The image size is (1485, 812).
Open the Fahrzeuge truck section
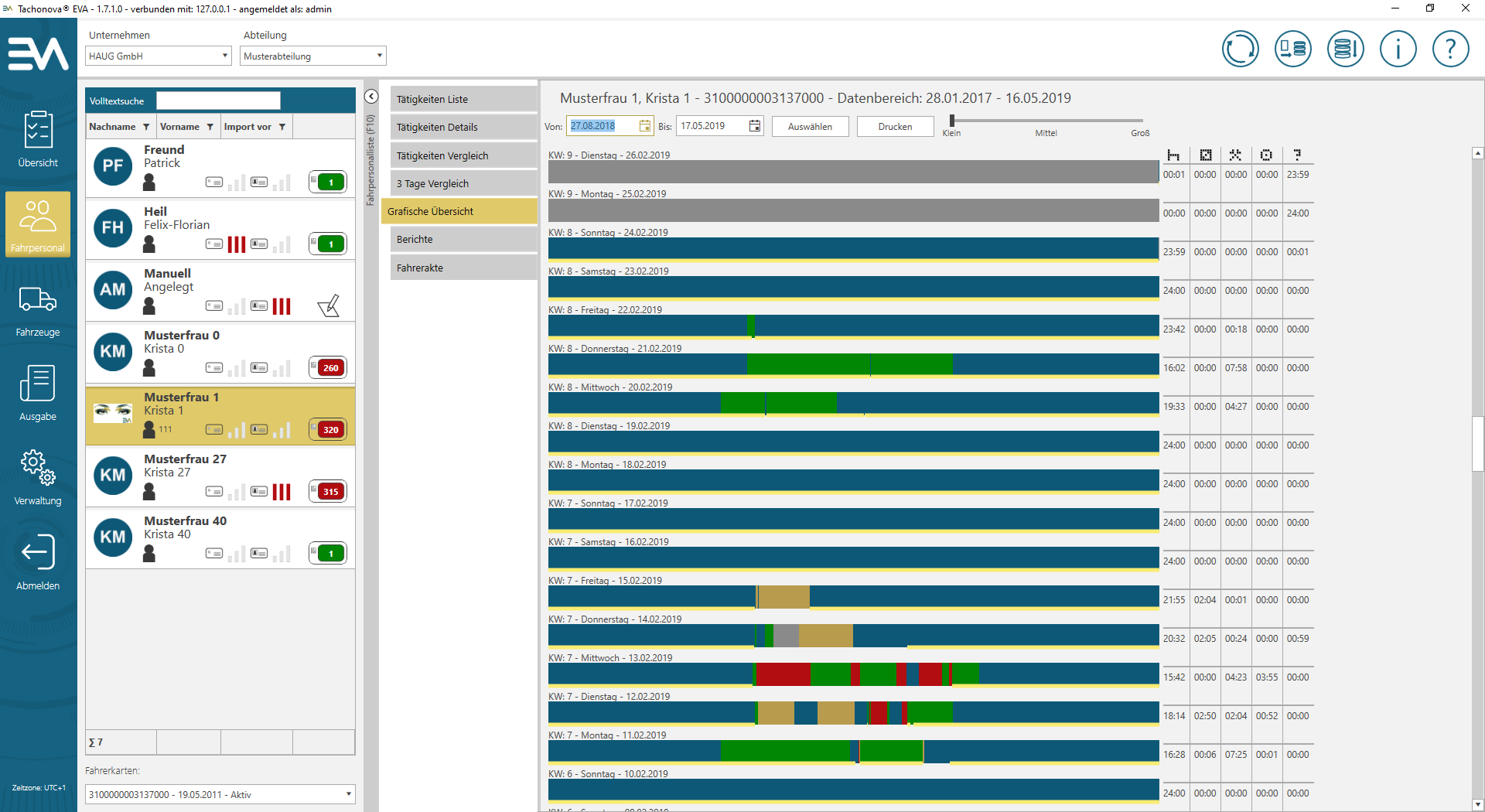point(38,309)
